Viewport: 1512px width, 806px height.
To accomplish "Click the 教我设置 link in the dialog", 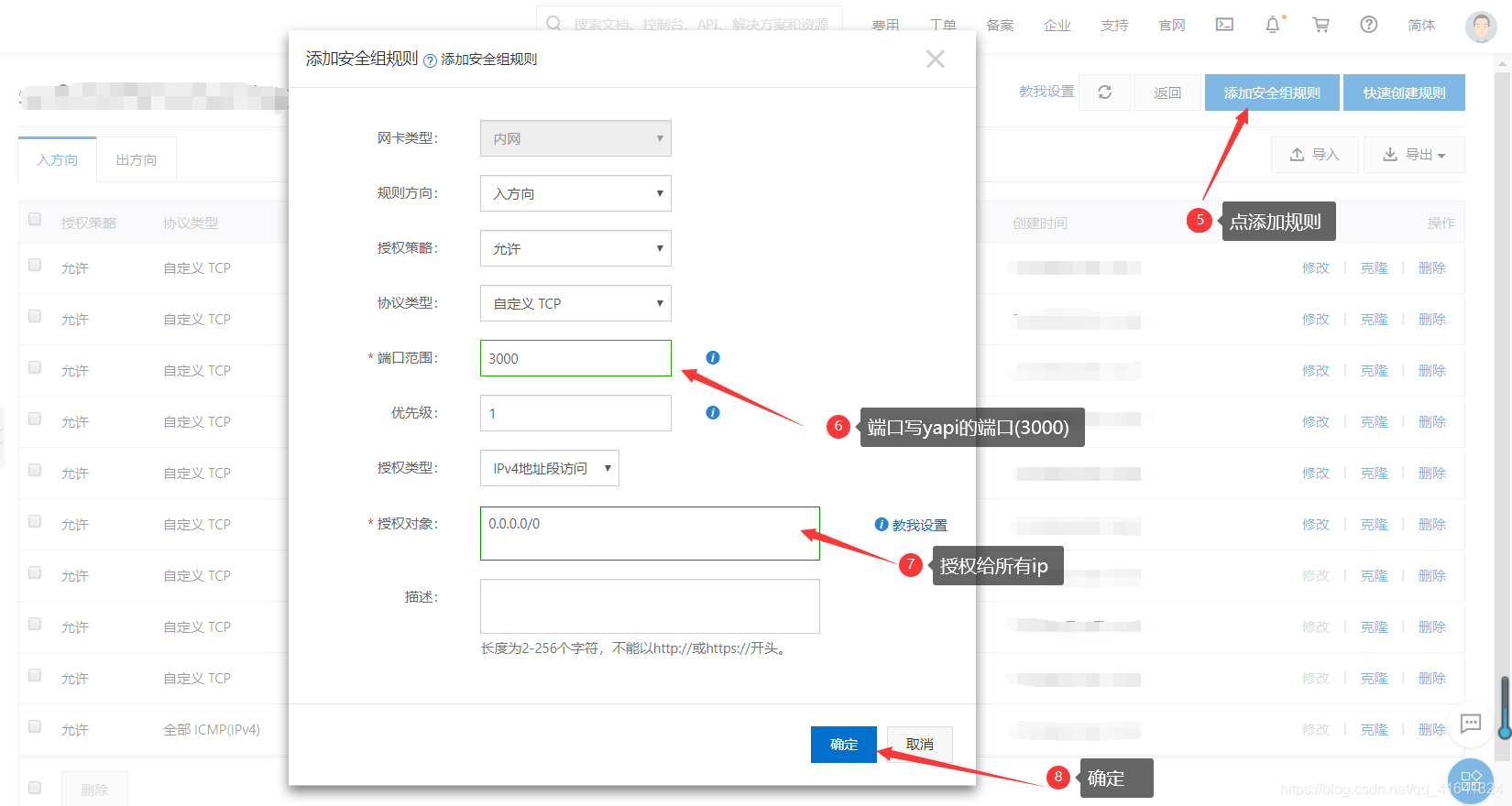I will tap(920, 525).
